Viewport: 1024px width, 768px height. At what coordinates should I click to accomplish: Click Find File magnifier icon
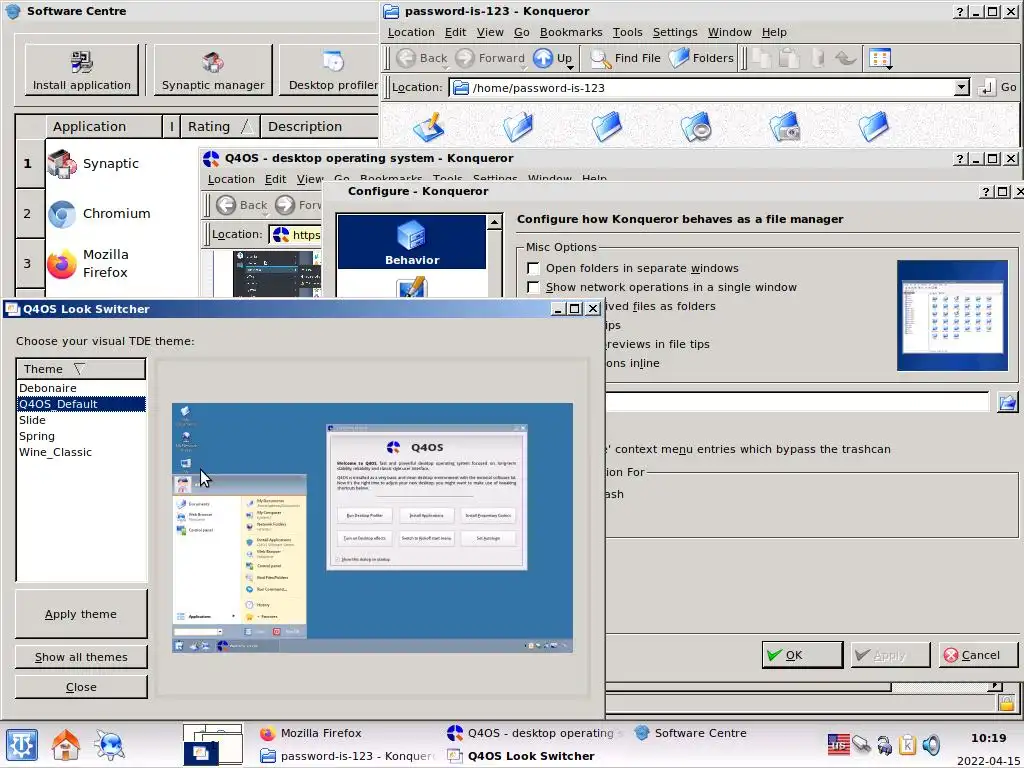(x=600, y=58)
